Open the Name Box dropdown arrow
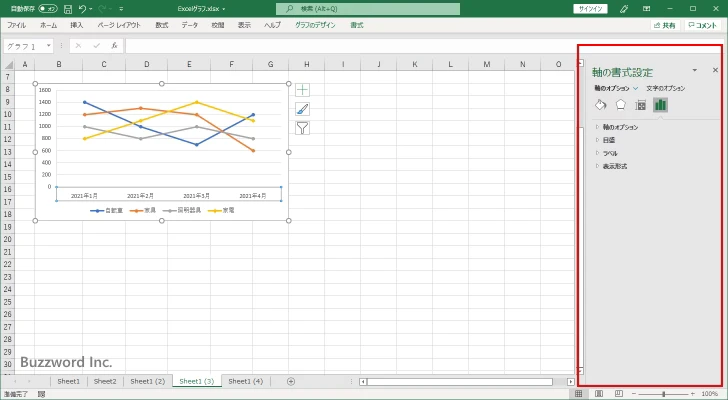728x400 pixels. pos(48,45)
